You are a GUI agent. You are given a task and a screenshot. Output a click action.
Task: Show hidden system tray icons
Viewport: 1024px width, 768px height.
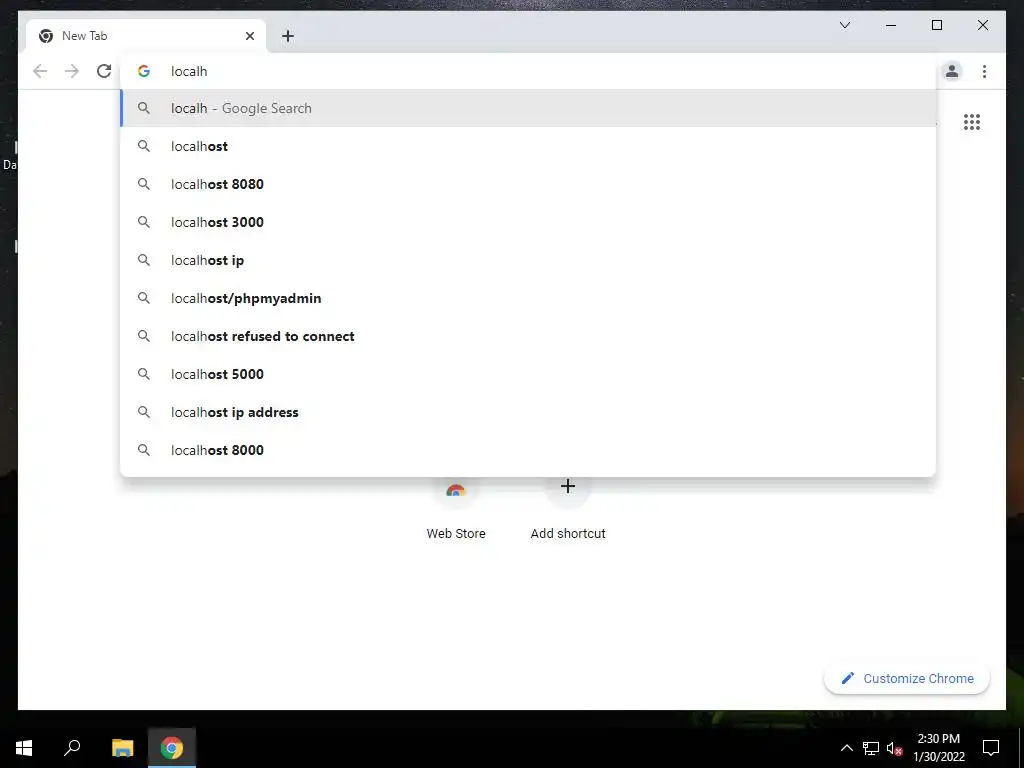coord(846,748)
